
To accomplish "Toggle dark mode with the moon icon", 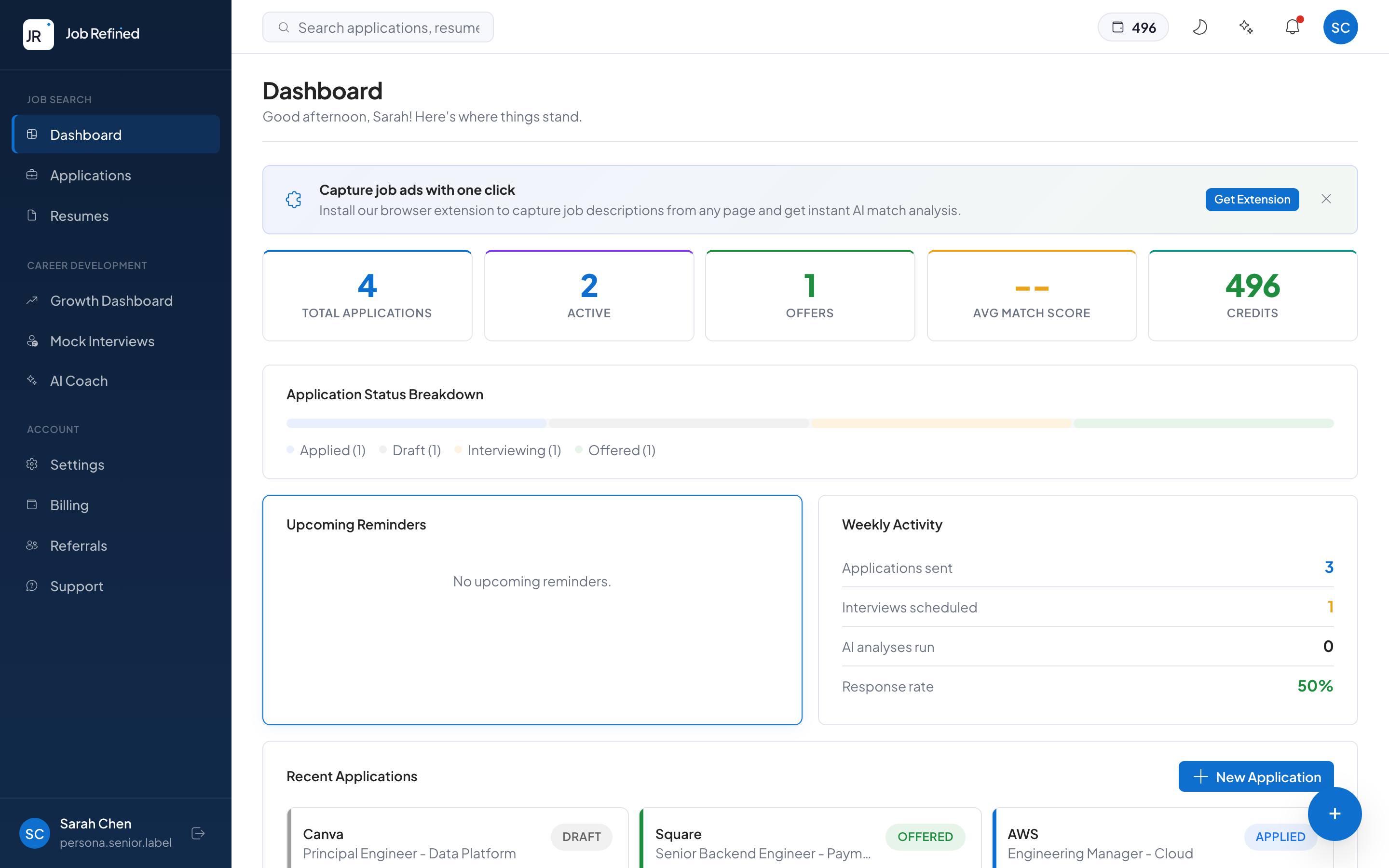I will click(1200, 27).
